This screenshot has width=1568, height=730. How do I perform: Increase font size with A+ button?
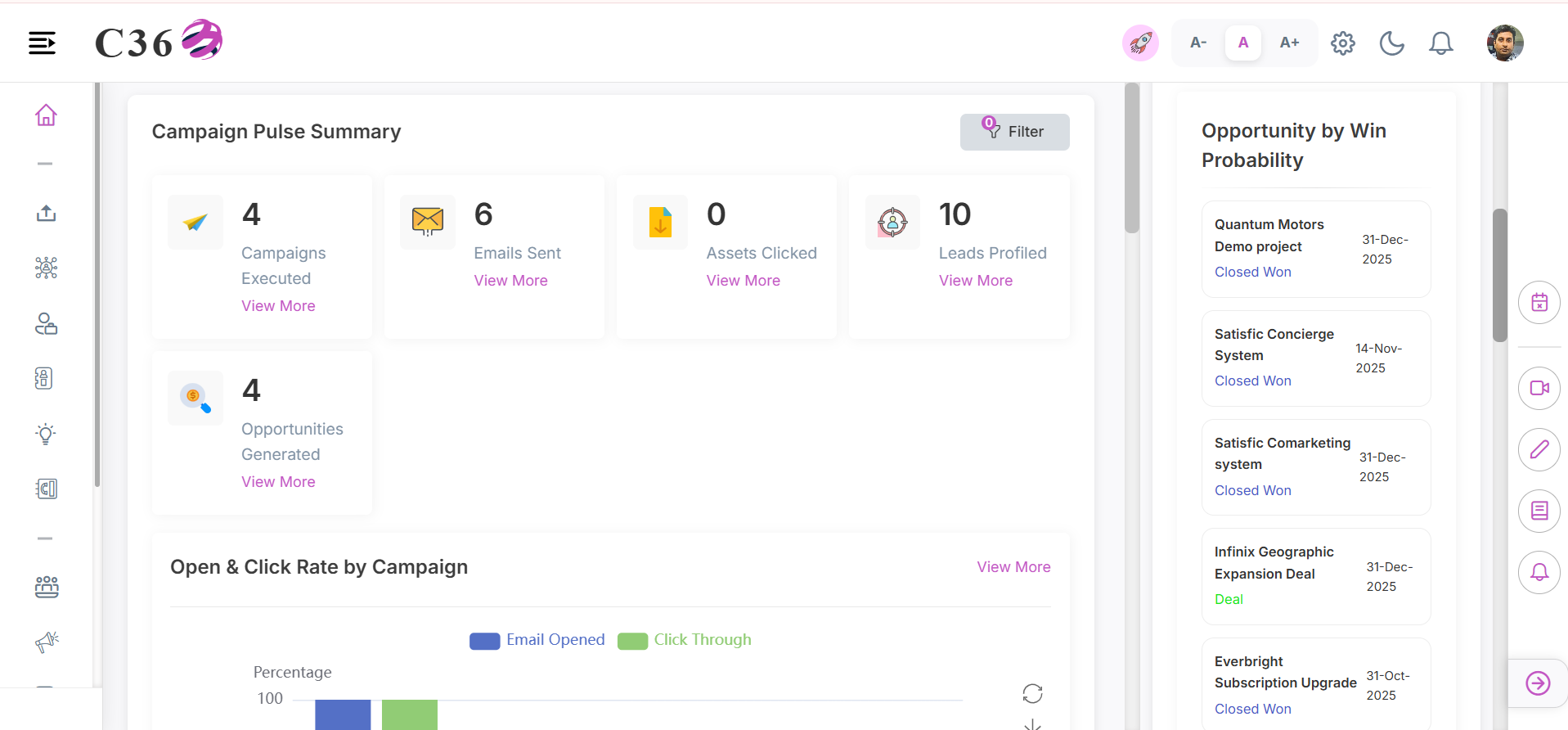pyautogui.click(x=1289, y=43)
